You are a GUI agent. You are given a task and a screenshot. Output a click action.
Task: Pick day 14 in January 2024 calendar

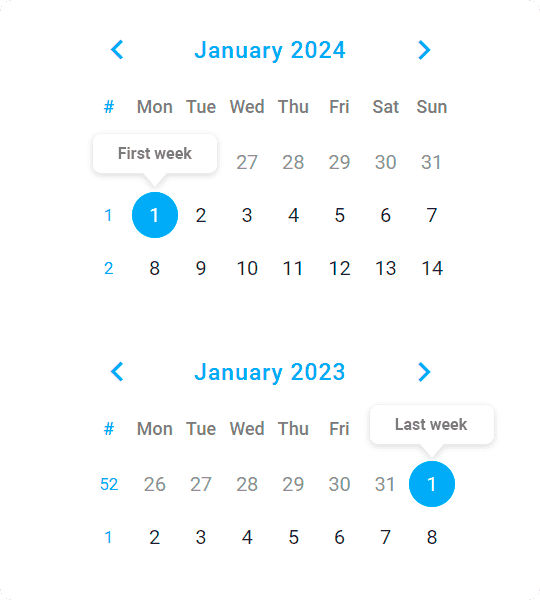[432, 268]
